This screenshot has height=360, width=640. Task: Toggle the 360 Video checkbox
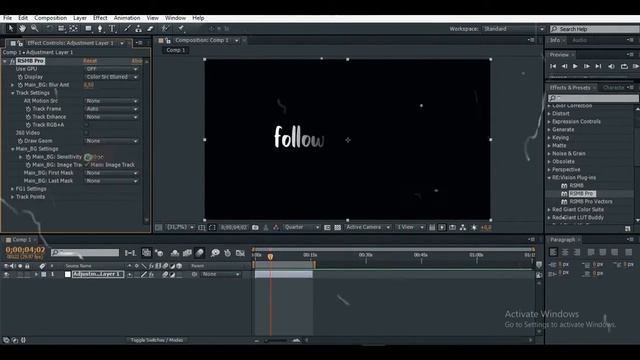pyautogui.click(x=86, y=133)
